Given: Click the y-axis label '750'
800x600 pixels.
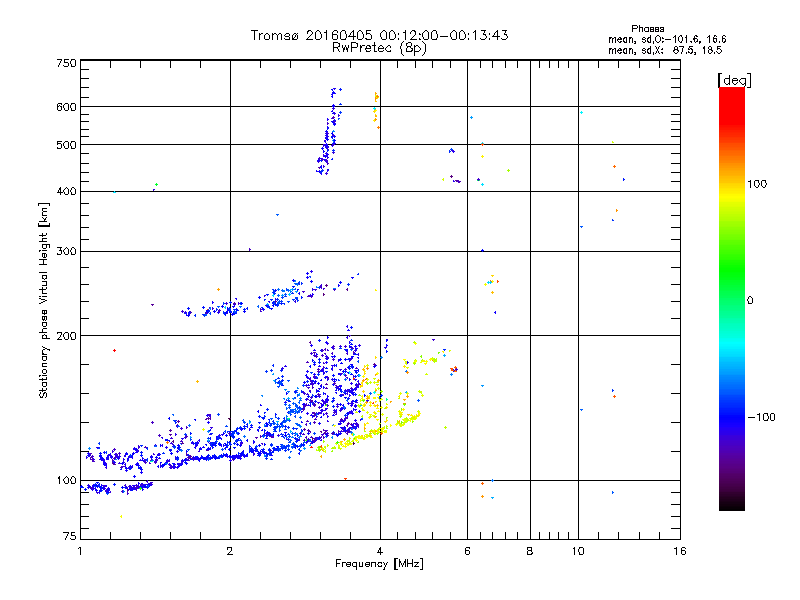Looking at the screenshot, I should [x=66, y=63].
